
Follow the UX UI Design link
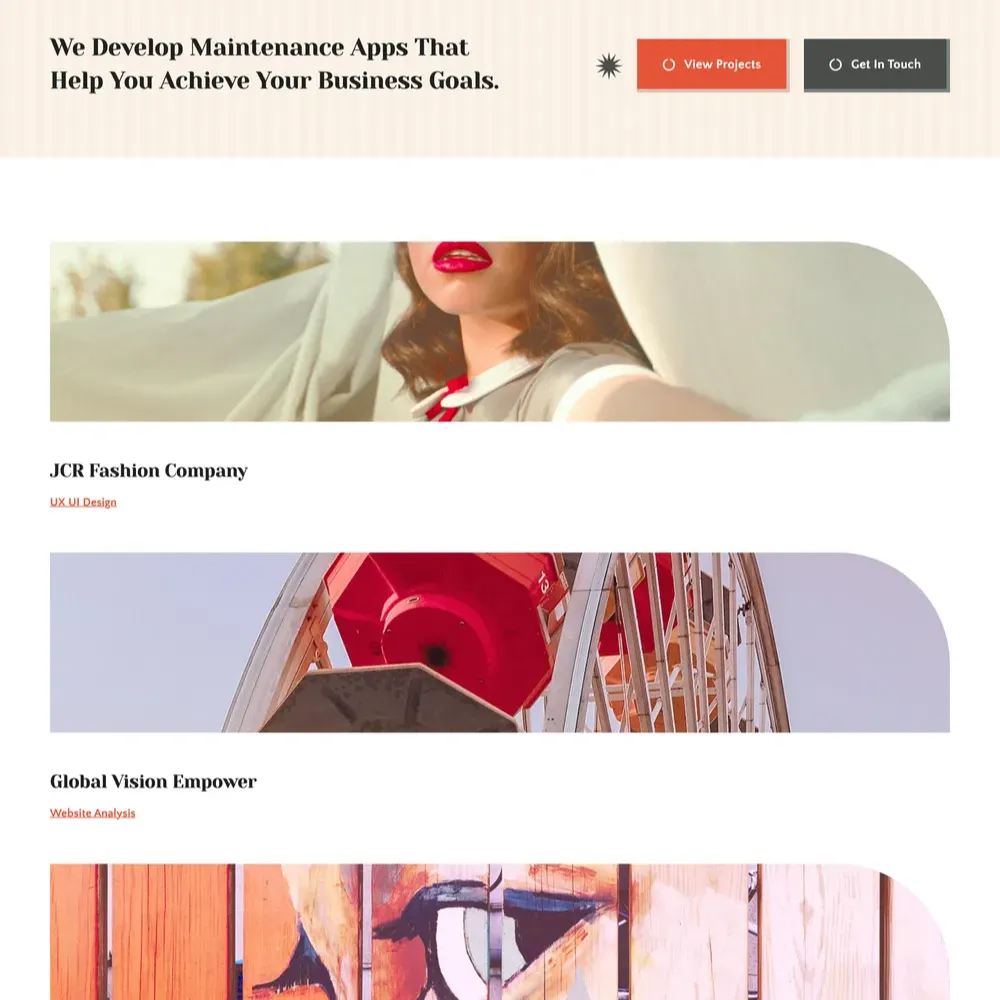[x=84, y=502]
